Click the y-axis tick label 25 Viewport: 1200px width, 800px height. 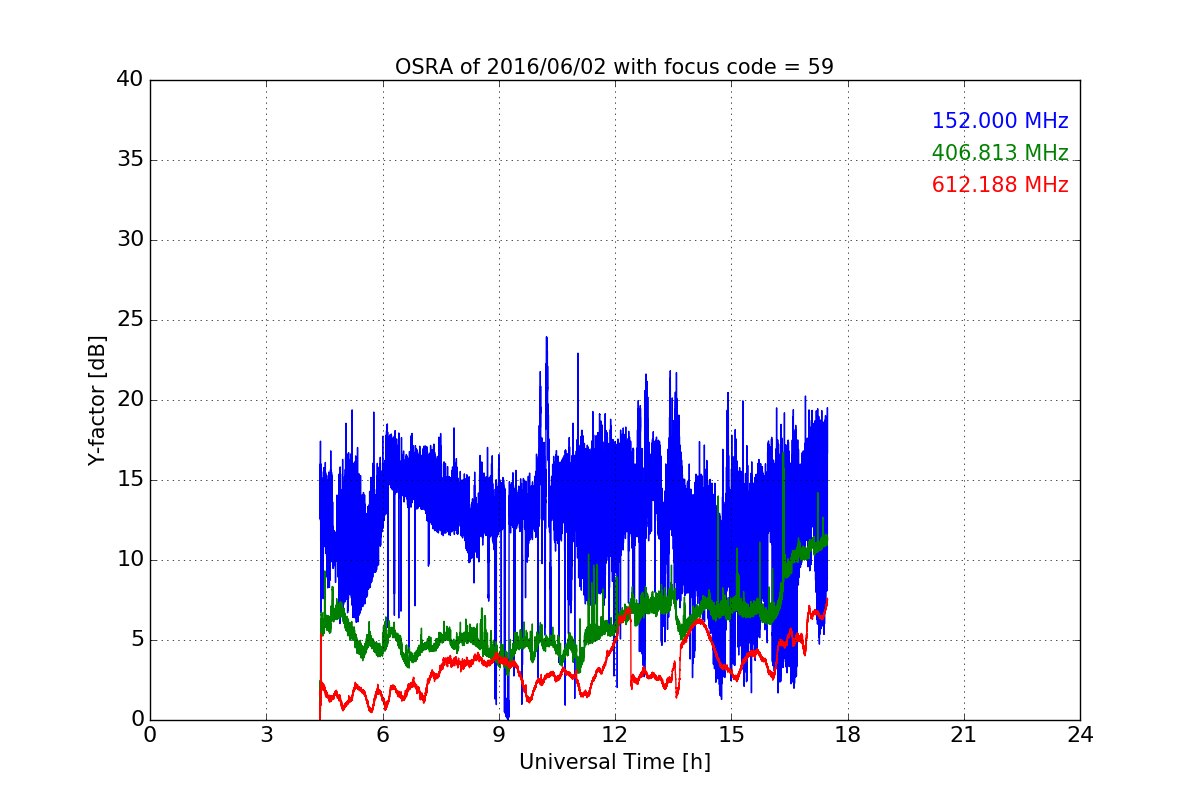[130, 320]
